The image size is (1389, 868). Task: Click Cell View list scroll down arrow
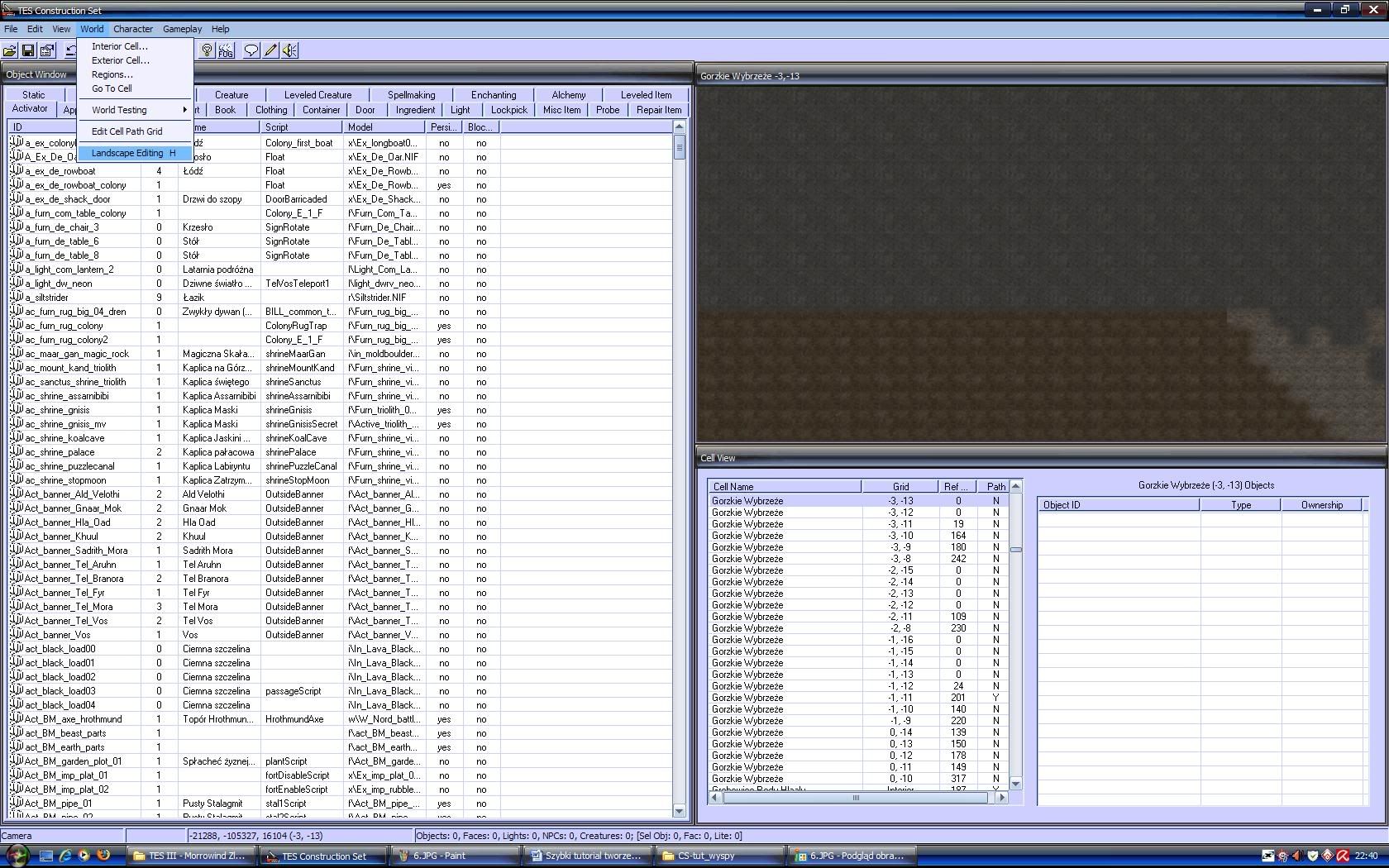[1016, 784]
